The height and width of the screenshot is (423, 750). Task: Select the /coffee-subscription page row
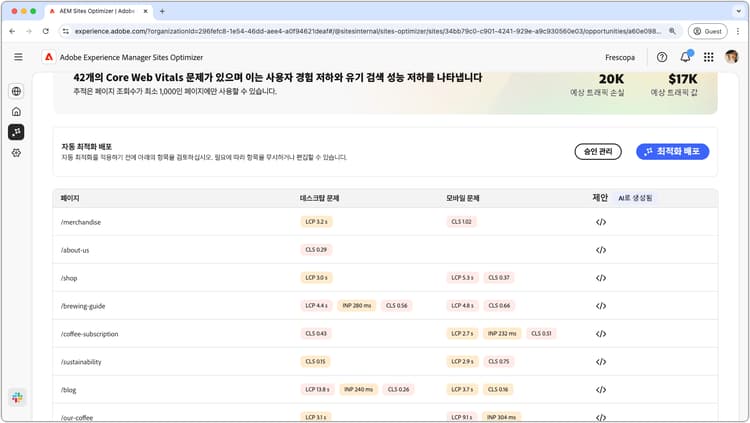point(385,334)
